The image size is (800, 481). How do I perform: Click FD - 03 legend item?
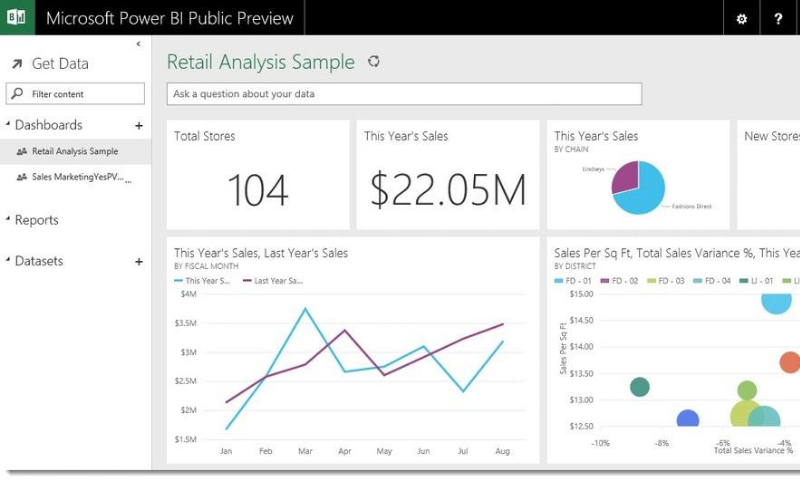(x=666, y=281)
